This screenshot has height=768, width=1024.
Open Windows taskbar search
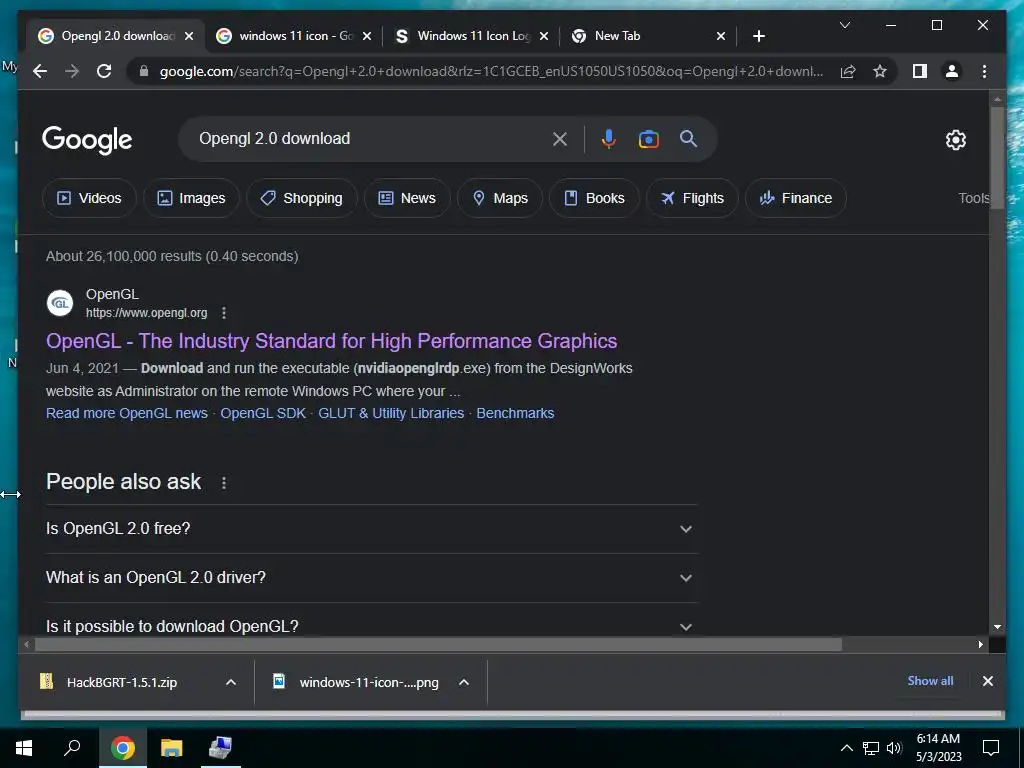(x=72, y=748)
